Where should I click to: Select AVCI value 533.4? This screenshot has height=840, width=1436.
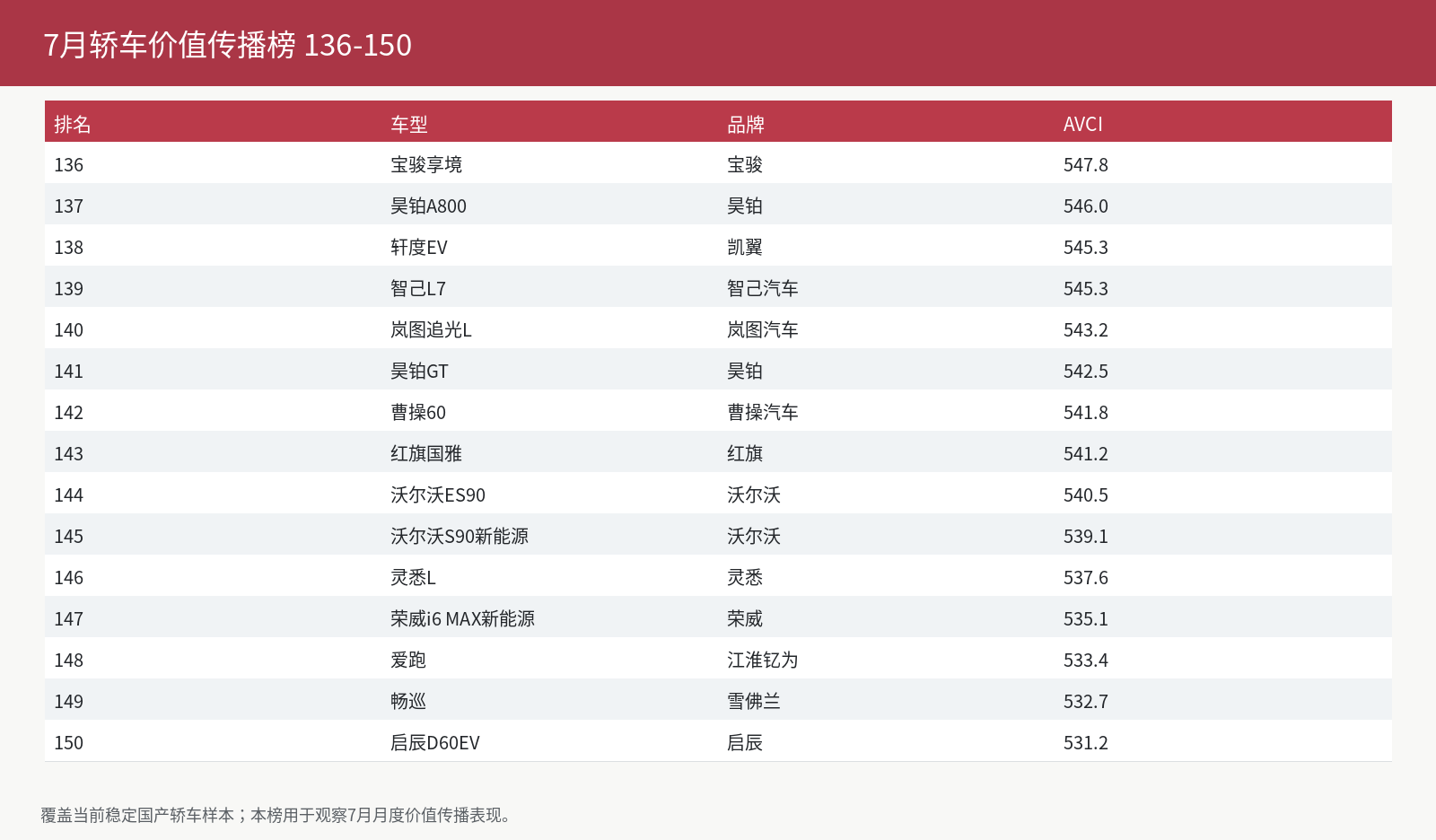pyautogui.click(x=1086, y=661)
